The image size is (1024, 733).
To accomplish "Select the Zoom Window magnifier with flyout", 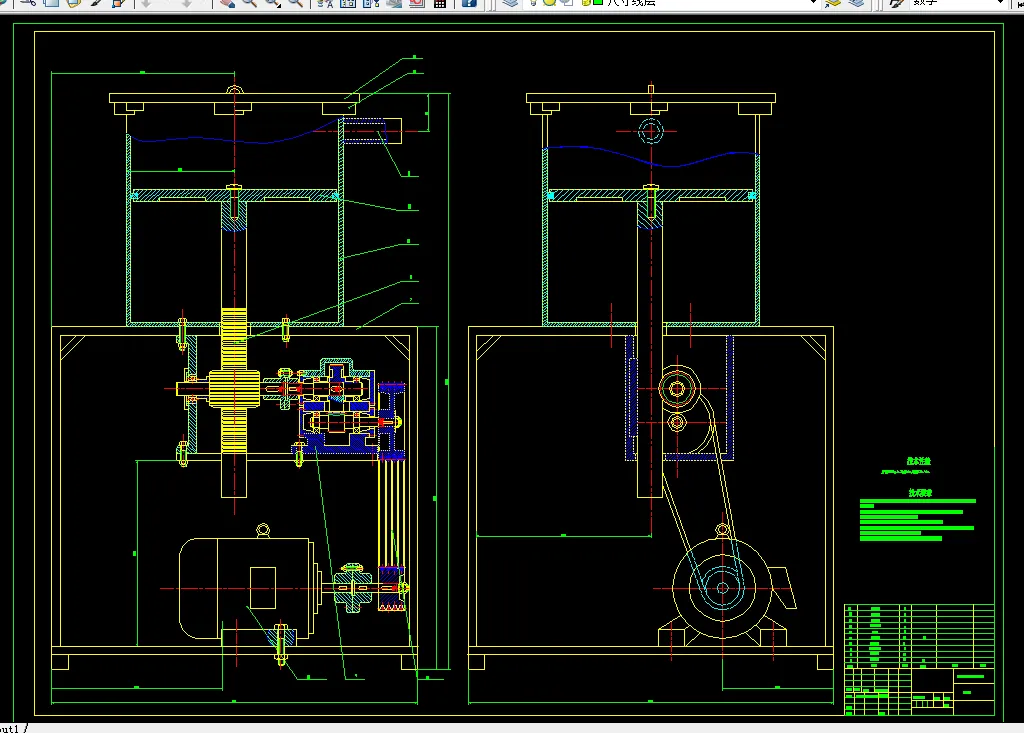I will click(x=272, y=3).
